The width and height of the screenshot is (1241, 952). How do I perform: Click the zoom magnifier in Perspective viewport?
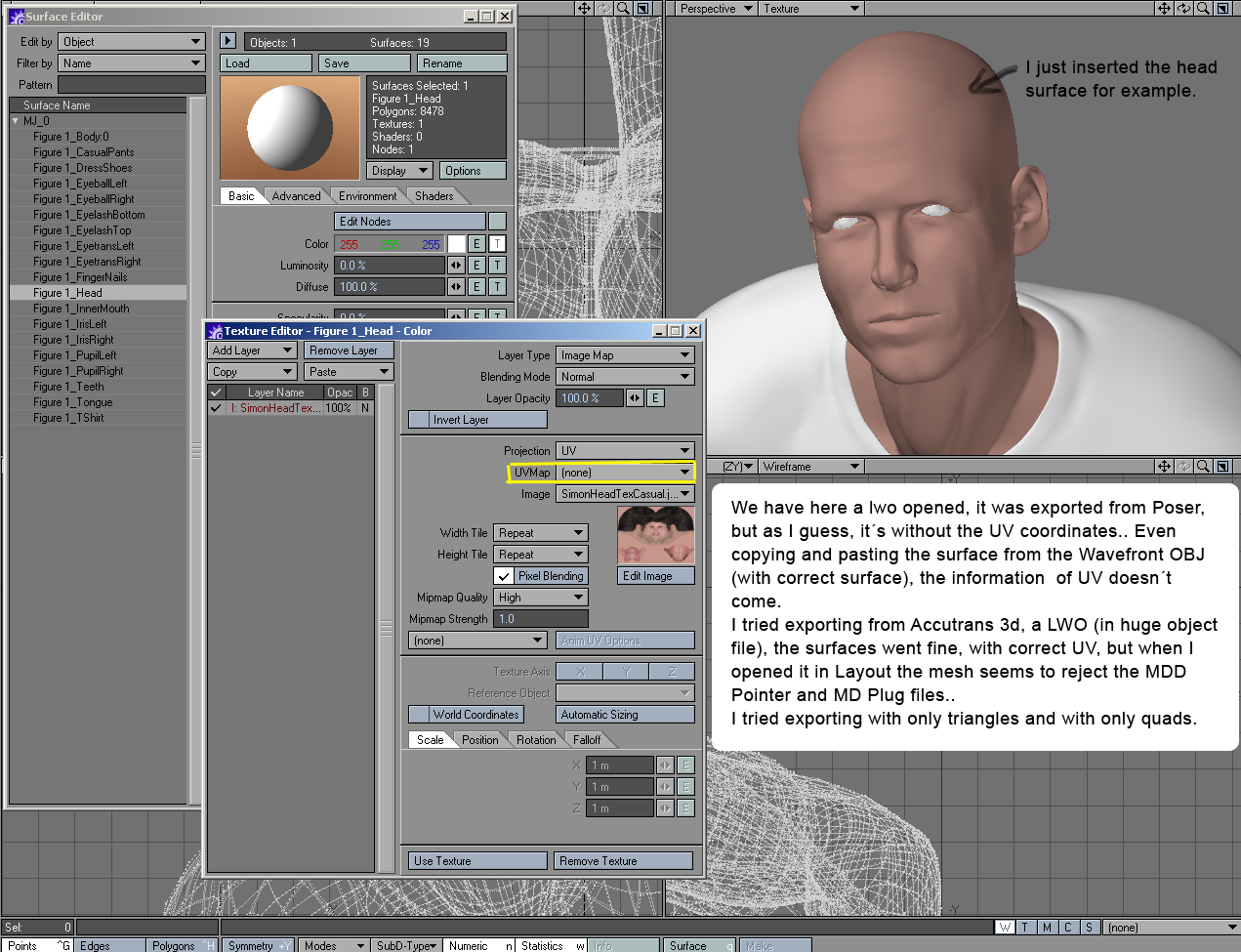(1203, 8)
